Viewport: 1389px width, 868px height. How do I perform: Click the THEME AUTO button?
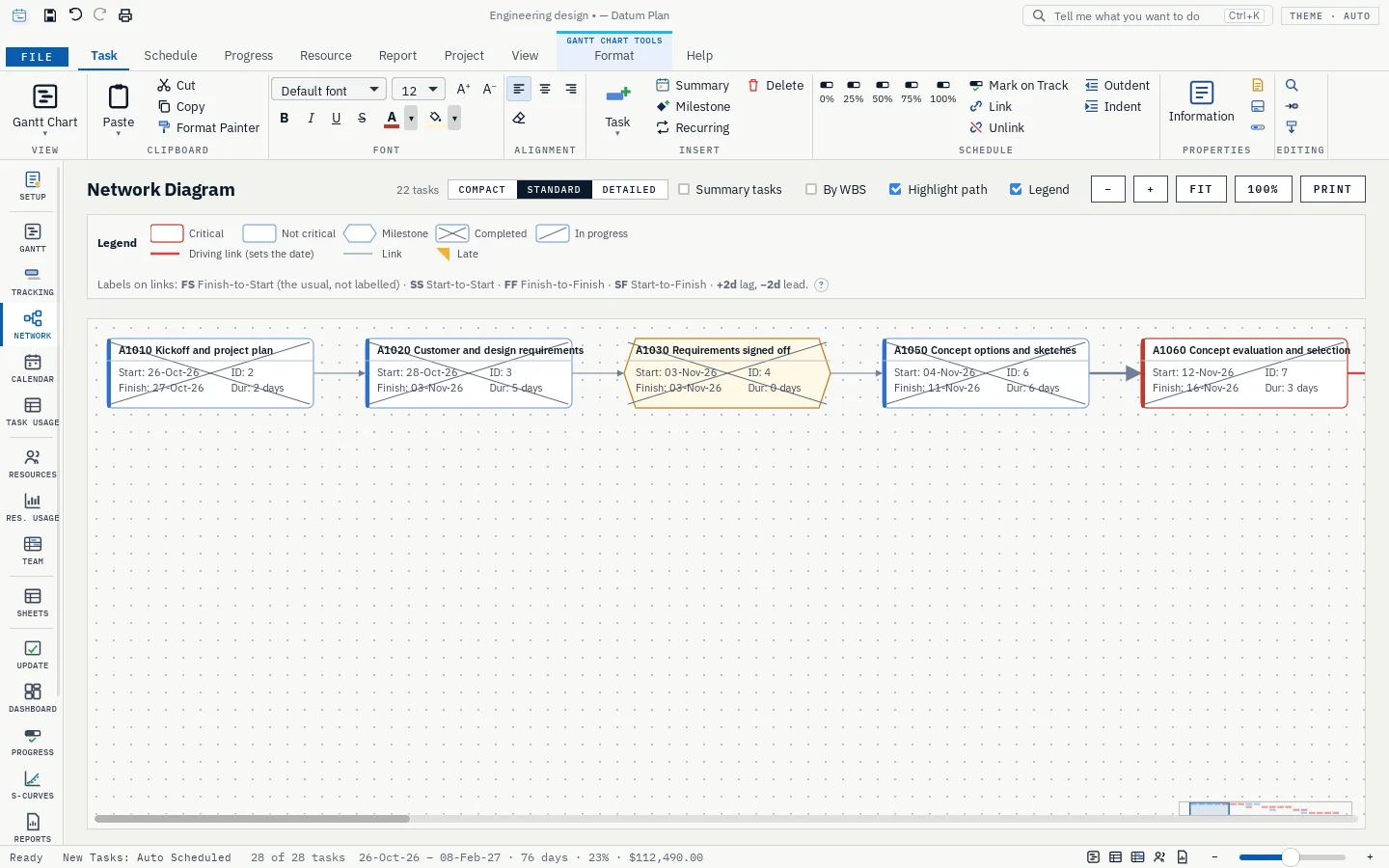point(1329,15)
